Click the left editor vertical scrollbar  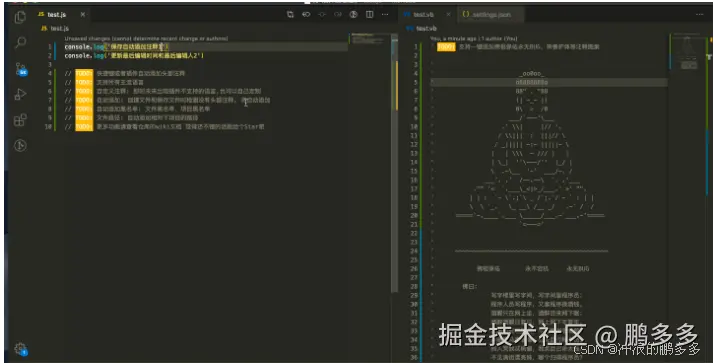(x=394, y=164)
